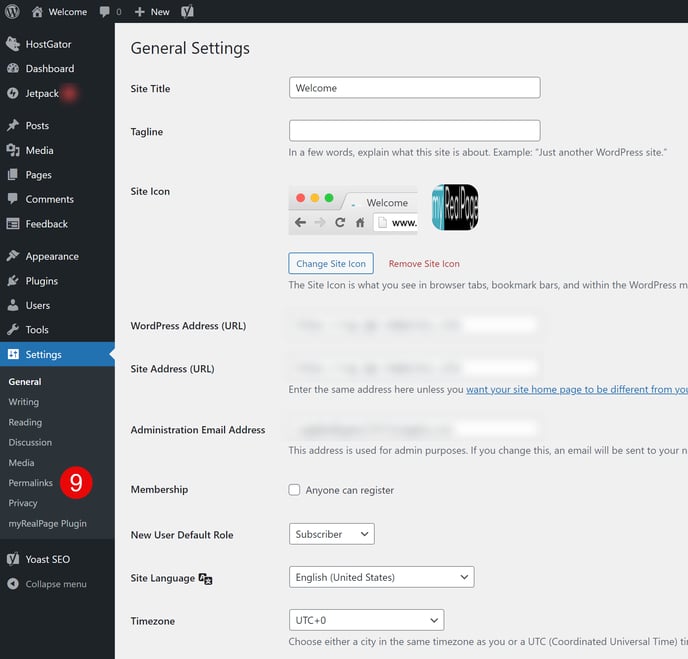The height and width of the screenshot is (659, 688).
Task: Click the General Settings page heading
Action: [x=190, y=48]
